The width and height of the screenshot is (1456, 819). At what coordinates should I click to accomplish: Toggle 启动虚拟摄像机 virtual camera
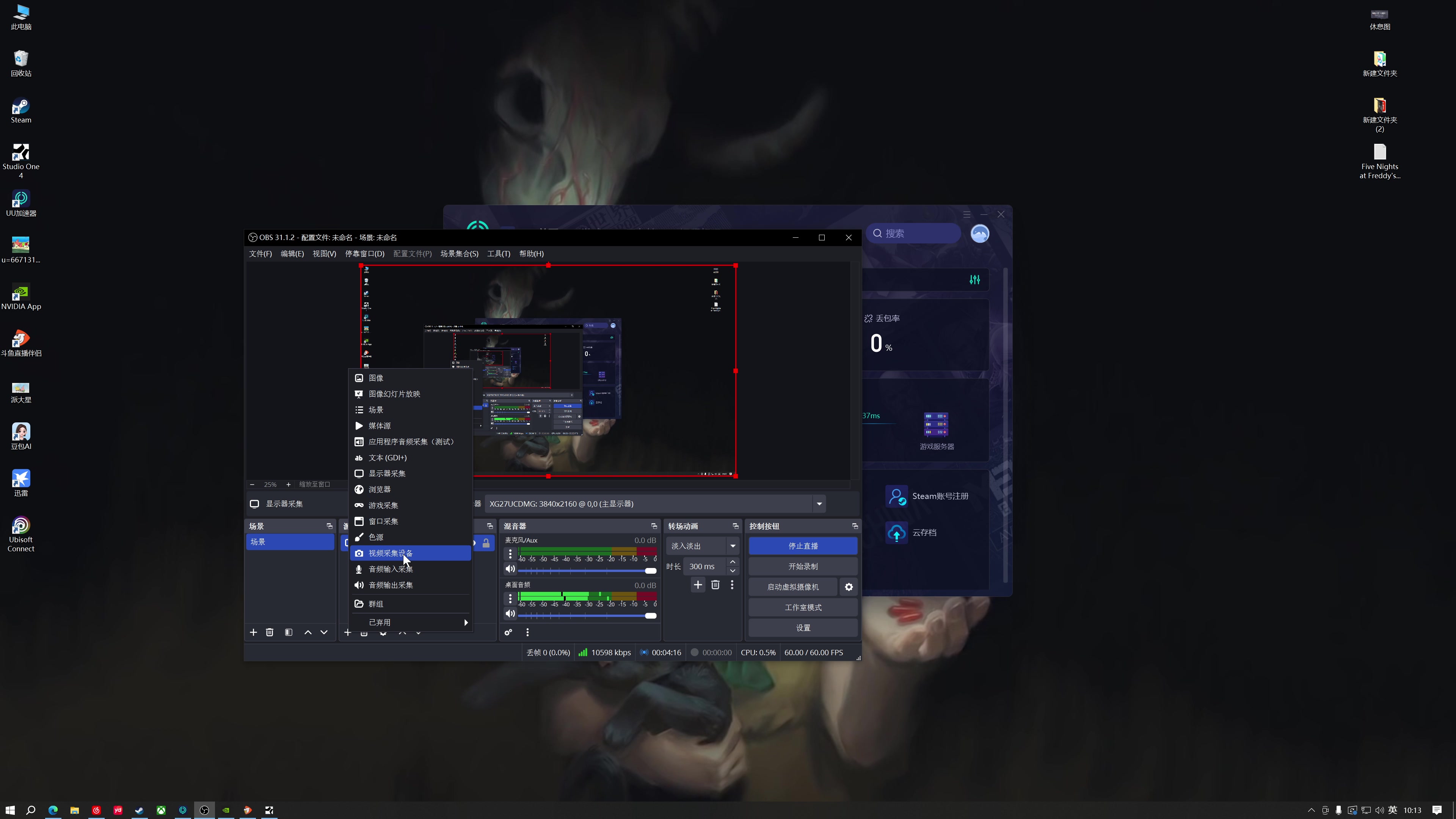click(x=793, y=587)
